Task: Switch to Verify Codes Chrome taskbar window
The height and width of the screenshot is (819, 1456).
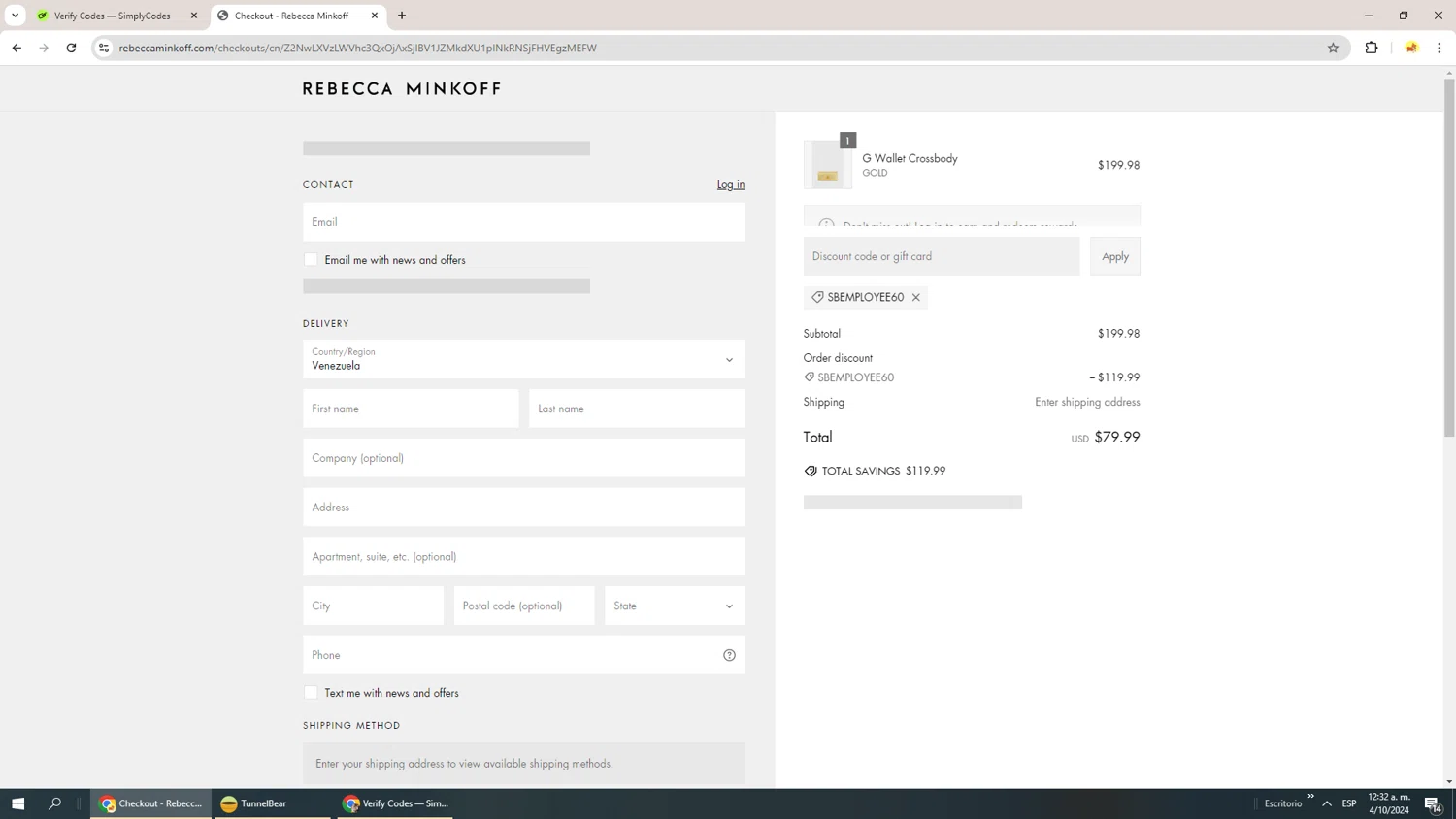Action: [395, 803]
